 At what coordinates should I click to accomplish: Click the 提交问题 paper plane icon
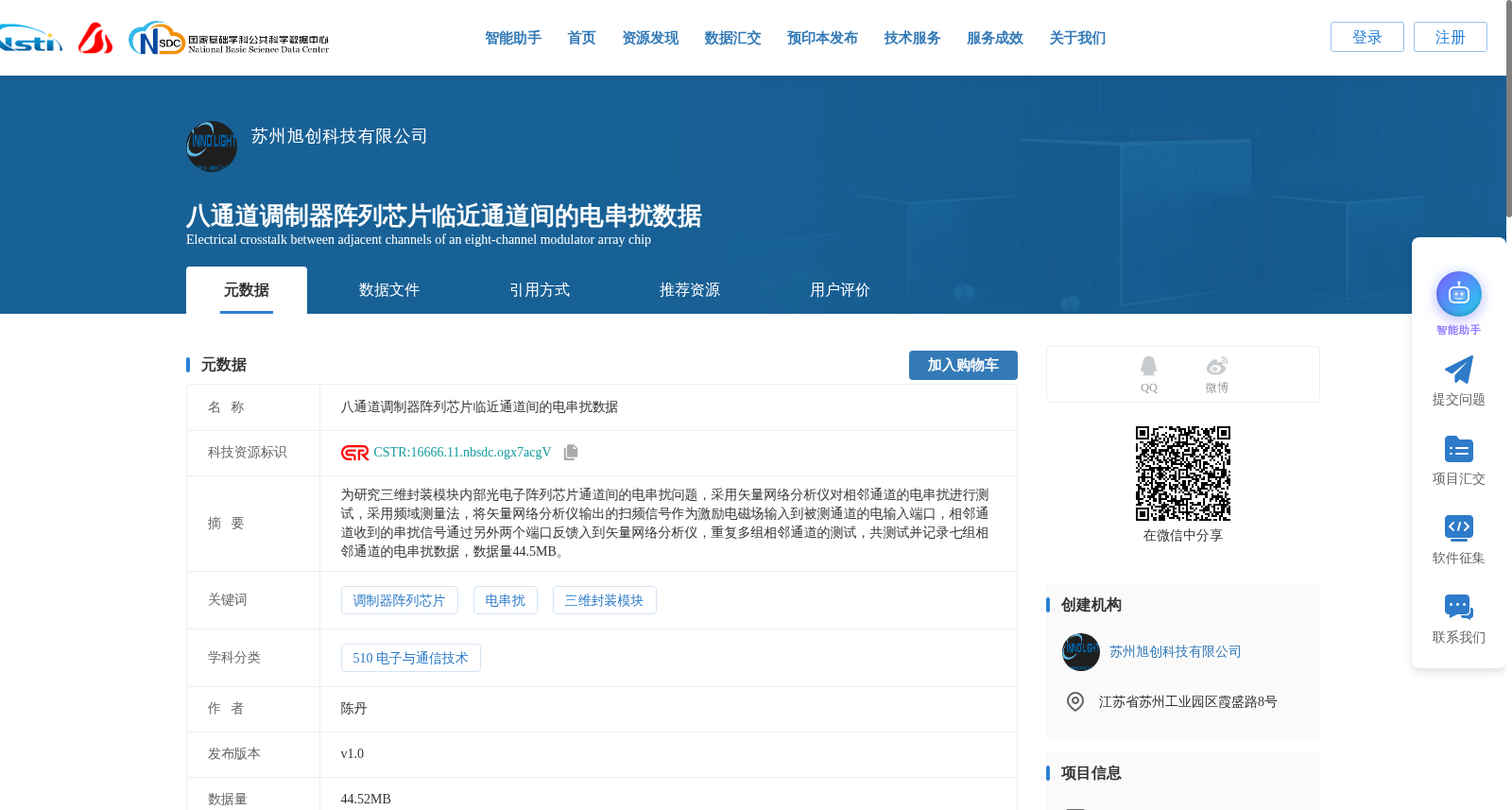(x=1459, y=370)
